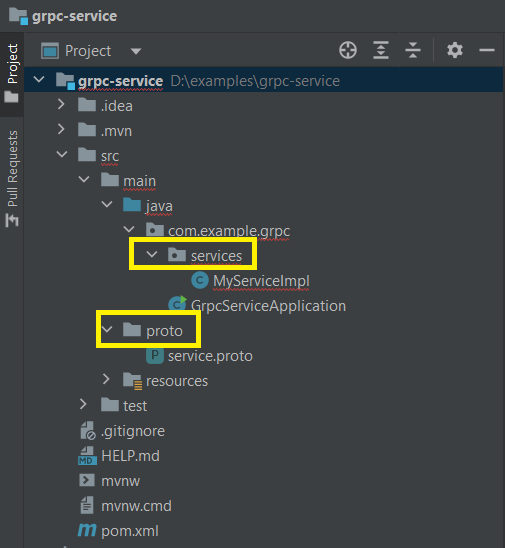Click the MyServiceImpl class icon

point(200,280)
